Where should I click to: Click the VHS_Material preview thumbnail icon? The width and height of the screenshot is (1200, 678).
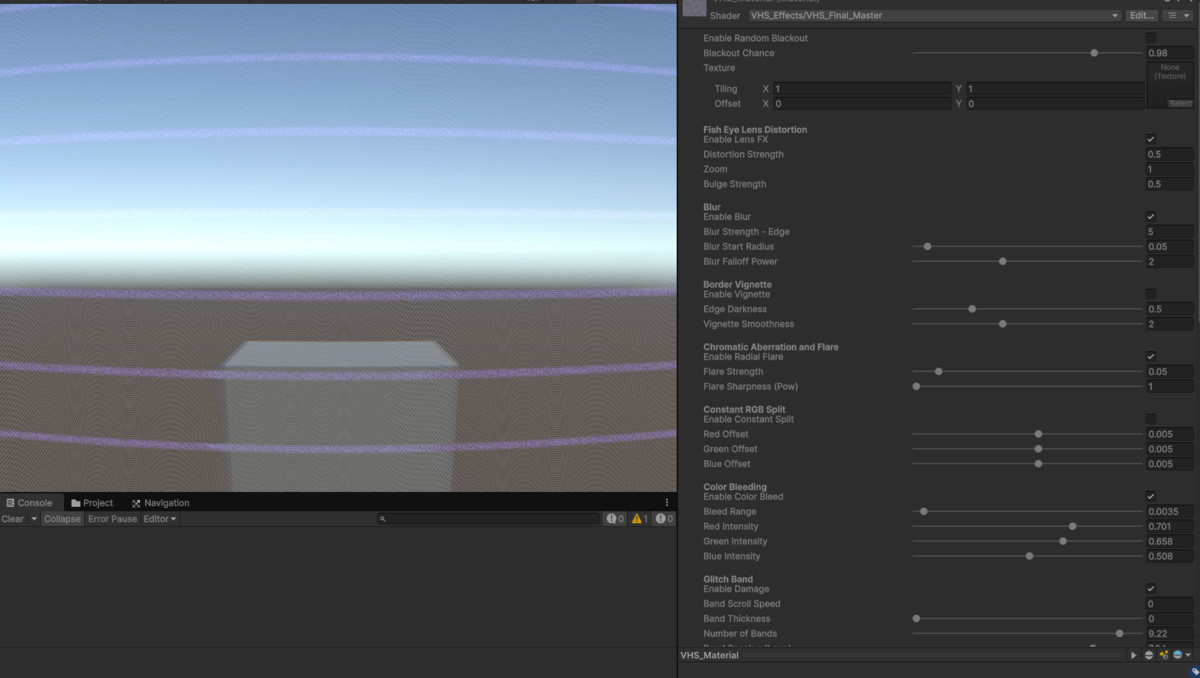694,8
